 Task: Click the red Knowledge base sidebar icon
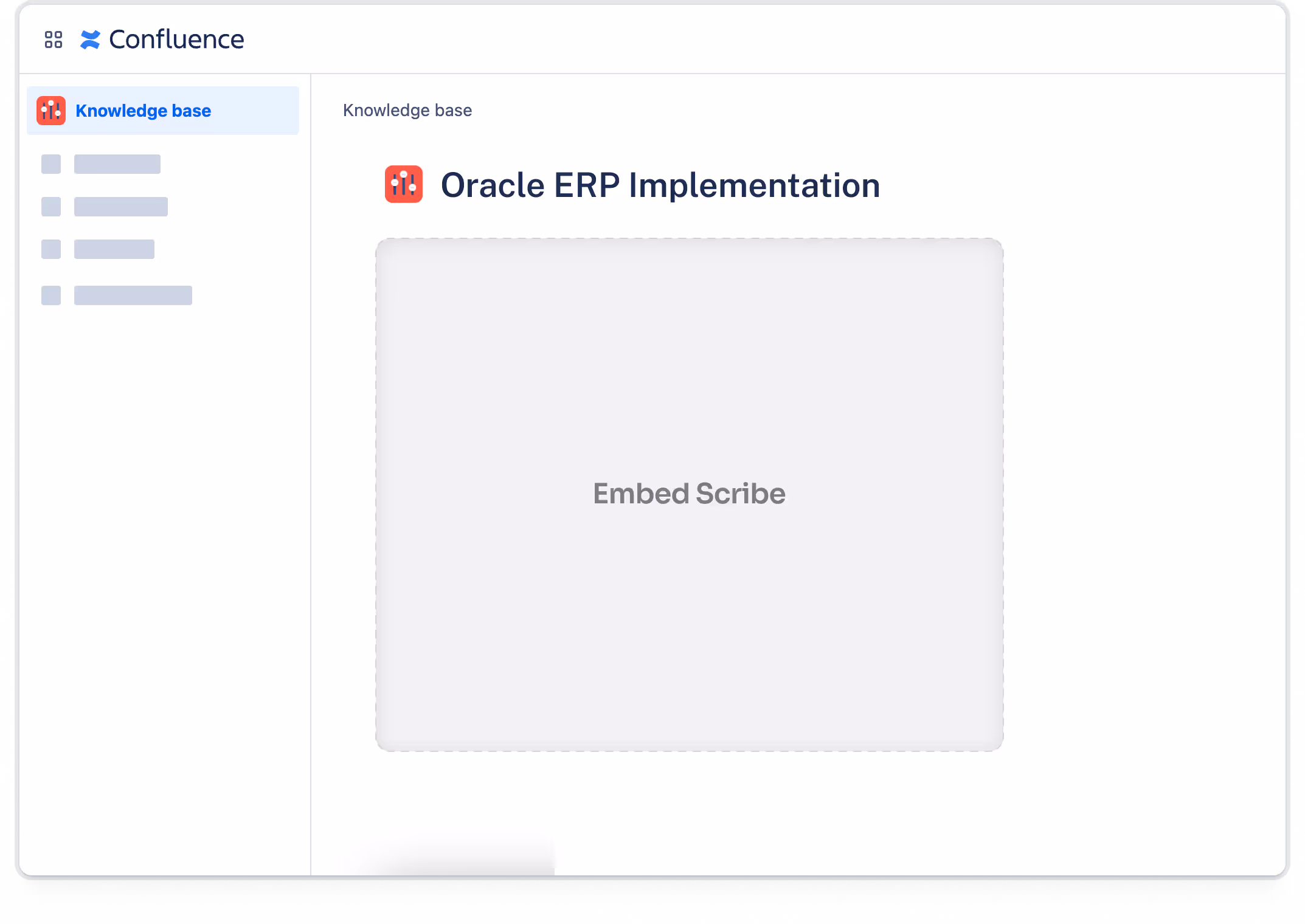point(51,111)
